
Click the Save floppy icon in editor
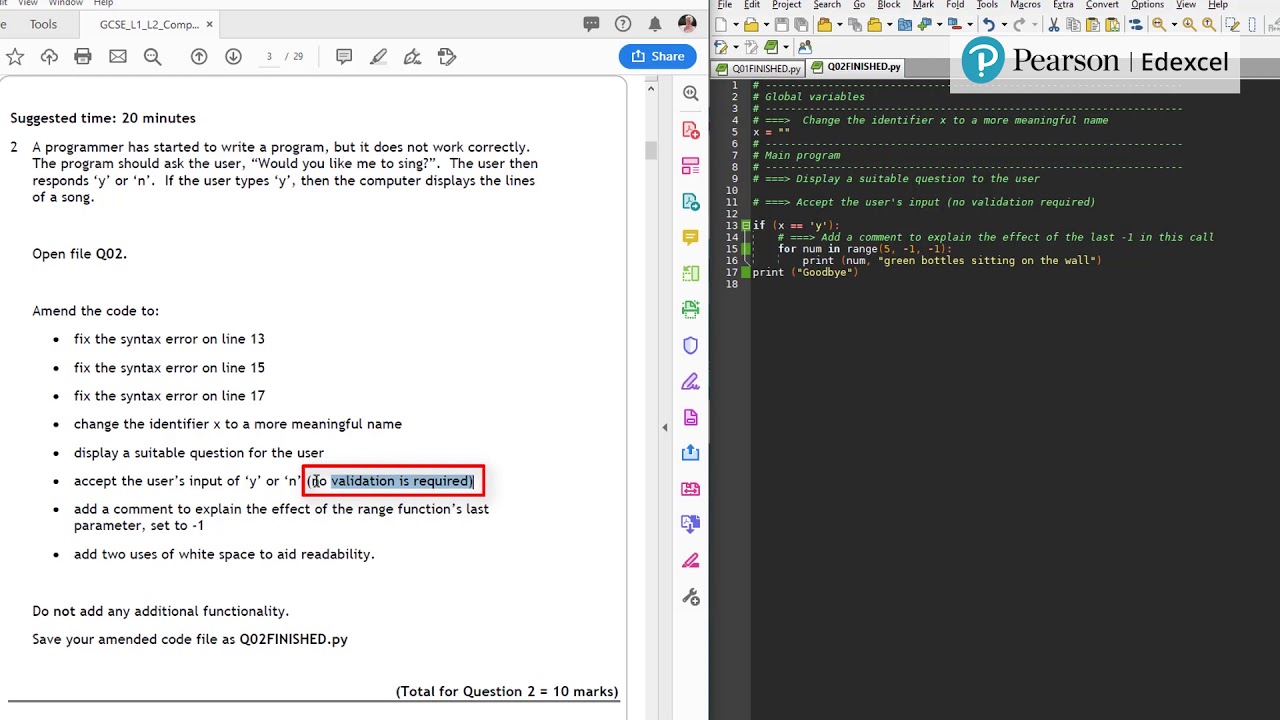pyautogui.click(x=781, y=24)
